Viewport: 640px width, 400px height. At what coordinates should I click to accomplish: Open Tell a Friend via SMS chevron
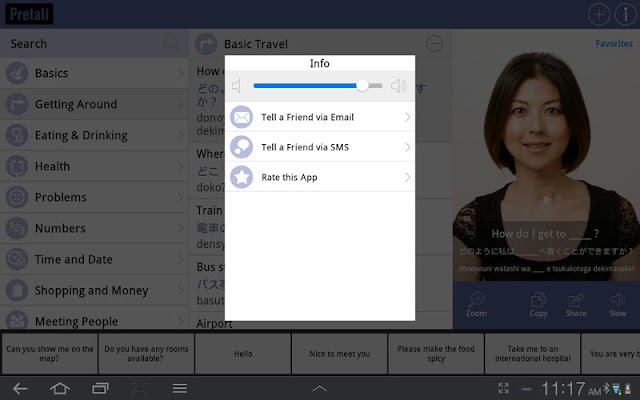tap(407, 147)
